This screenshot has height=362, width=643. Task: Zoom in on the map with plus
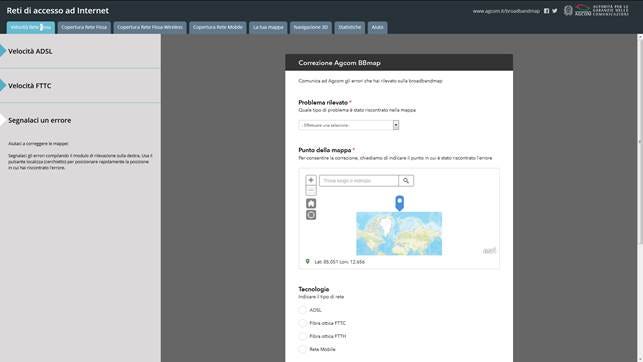pos(311,180)
